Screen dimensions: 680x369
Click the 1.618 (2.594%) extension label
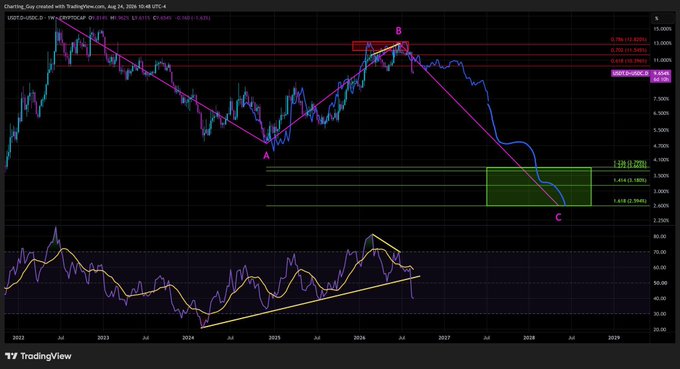click(x=630, y=201)
